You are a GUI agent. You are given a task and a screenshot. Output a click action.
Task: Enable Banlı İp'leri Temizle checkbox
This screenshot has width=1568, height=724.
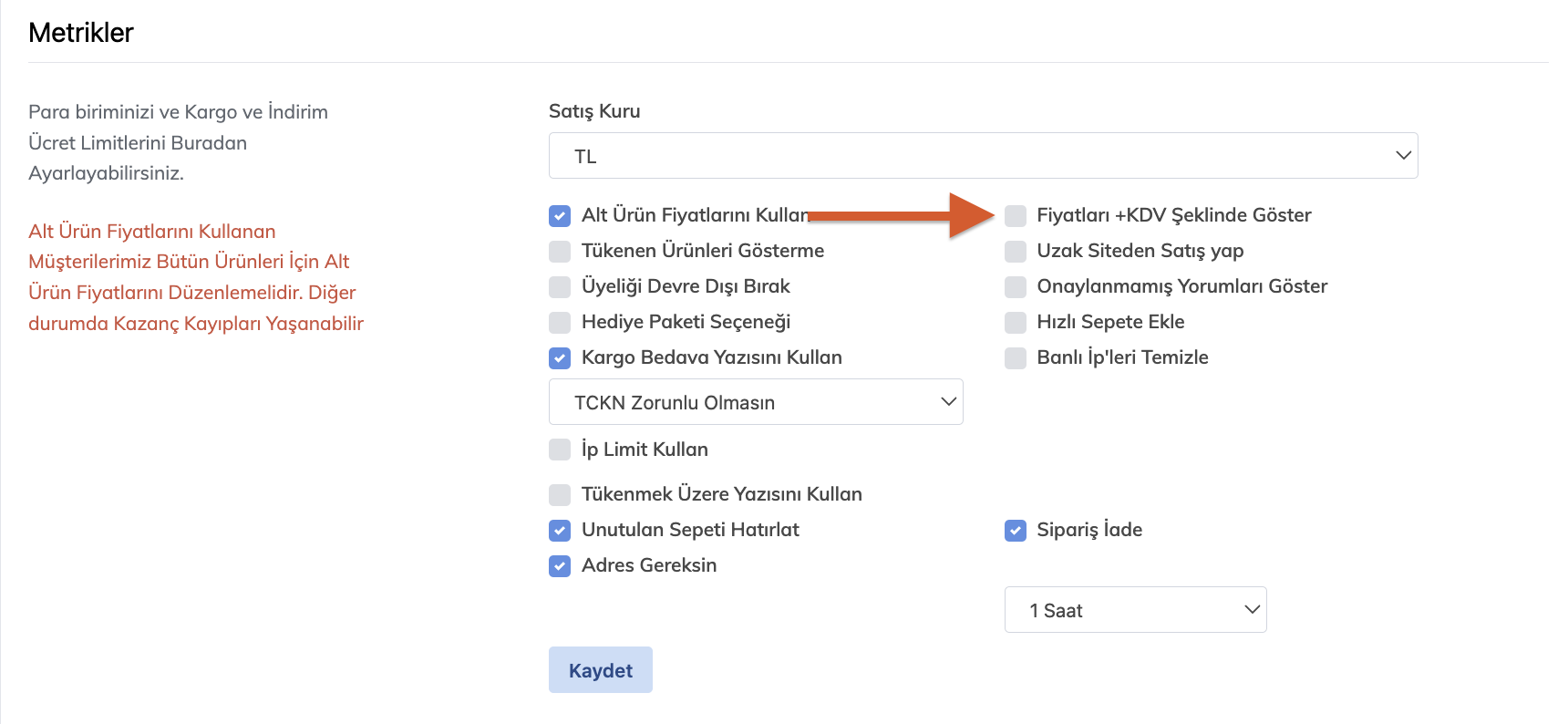(x=1016, y=357)
